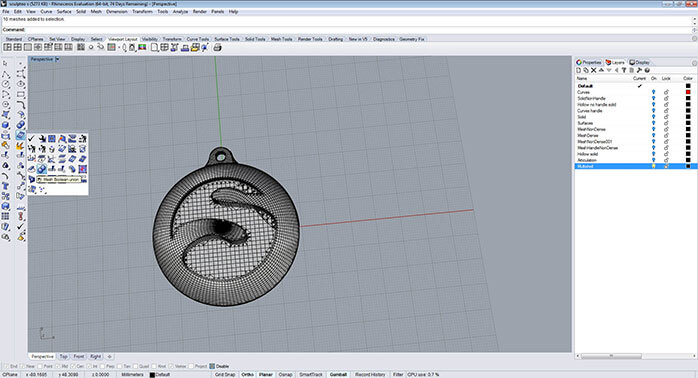Click the Properties panel color wheel icon
The height and width of the screenshot is (378, 698).
click(579, 63)
